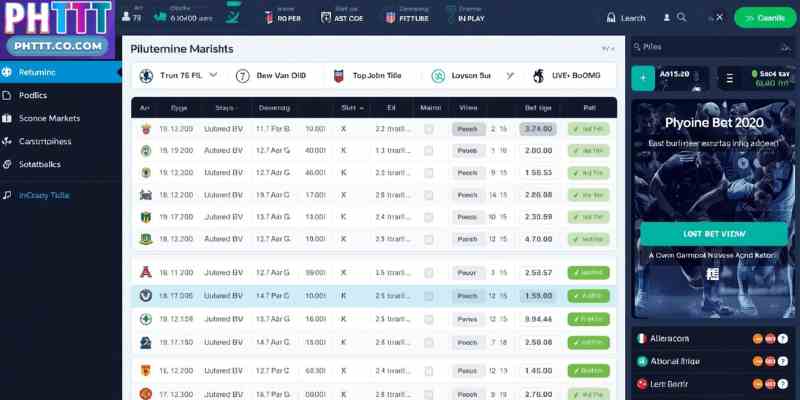The height and width of the screenshot is (400, 800).
Task: Click the hamburger menu icon in right panel
Action: point(730,79)
